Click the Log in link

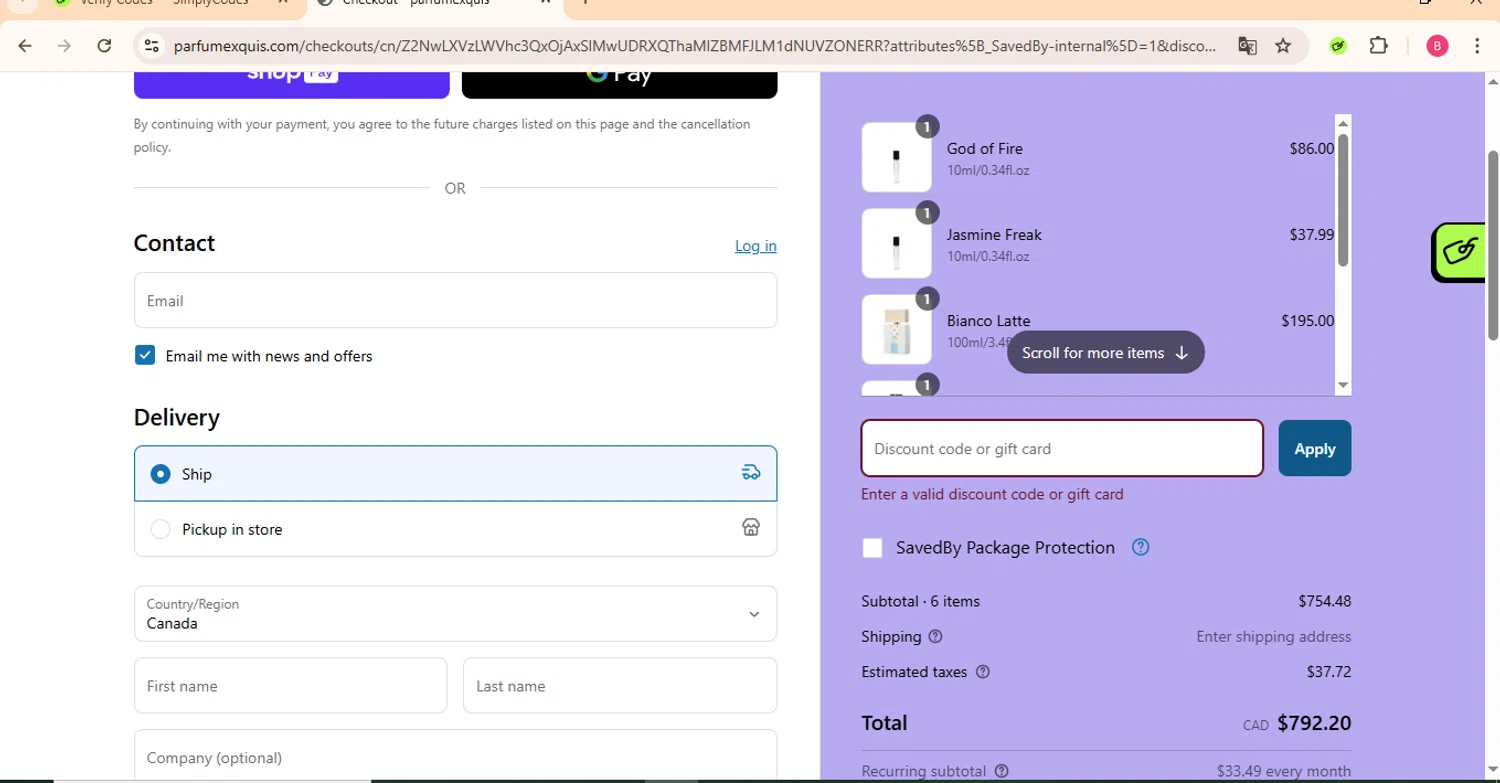click(x=755, y=246)
